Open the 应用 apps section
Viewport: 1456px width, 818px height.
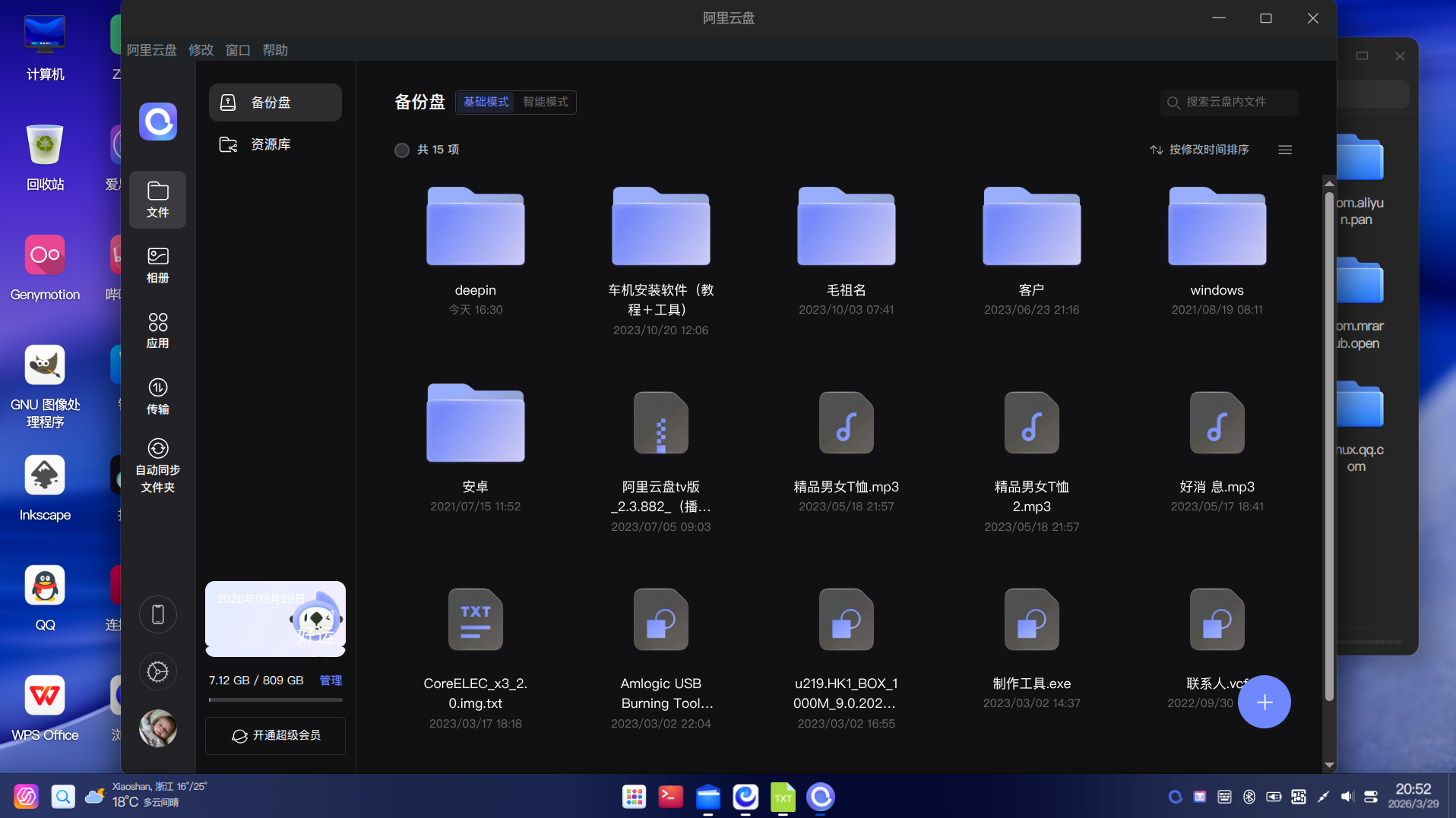click(157, 330)
